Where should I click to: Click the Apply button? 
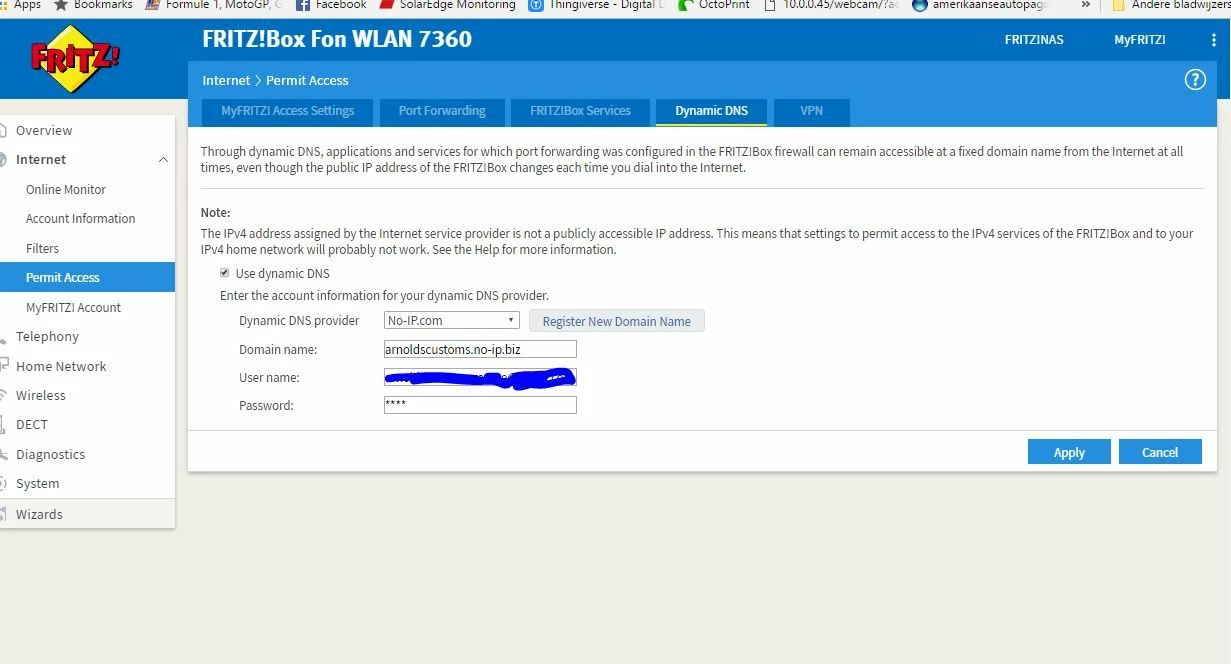coord(1069,452)
